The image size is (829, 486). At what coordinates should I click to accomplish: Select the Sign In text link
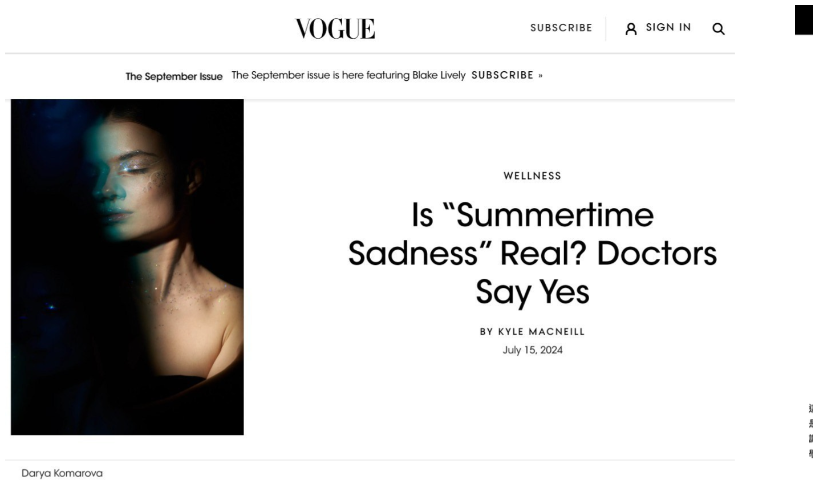click(668, 28)
